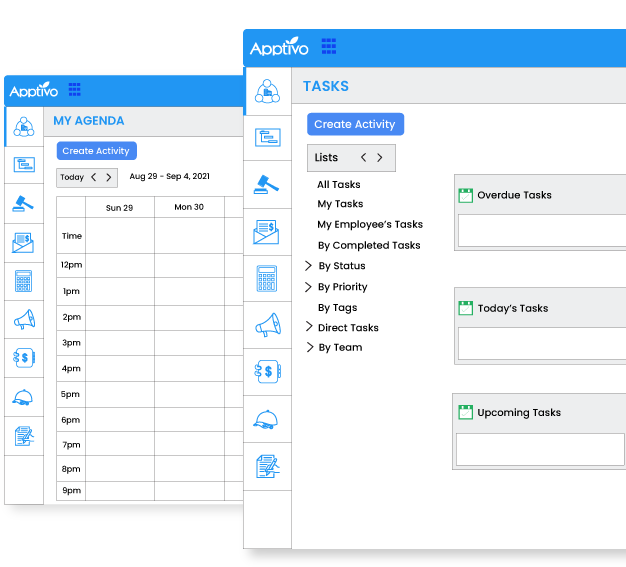The image size is (626, 567).
Task: Click Apptivo logo in My Agenda window
Action: pos(34,90)
